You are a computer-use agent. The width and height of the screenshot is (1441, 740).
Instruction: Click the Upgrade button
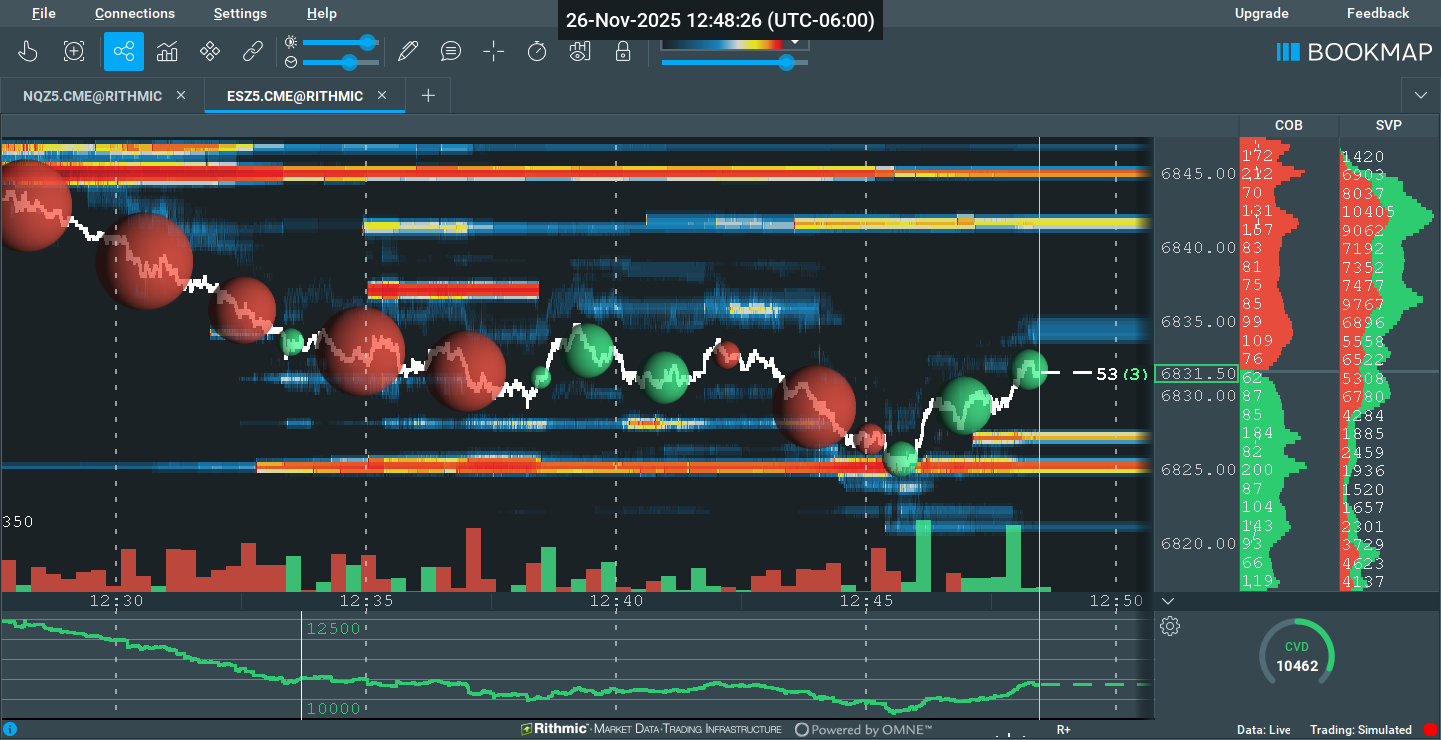point(1261,13)
